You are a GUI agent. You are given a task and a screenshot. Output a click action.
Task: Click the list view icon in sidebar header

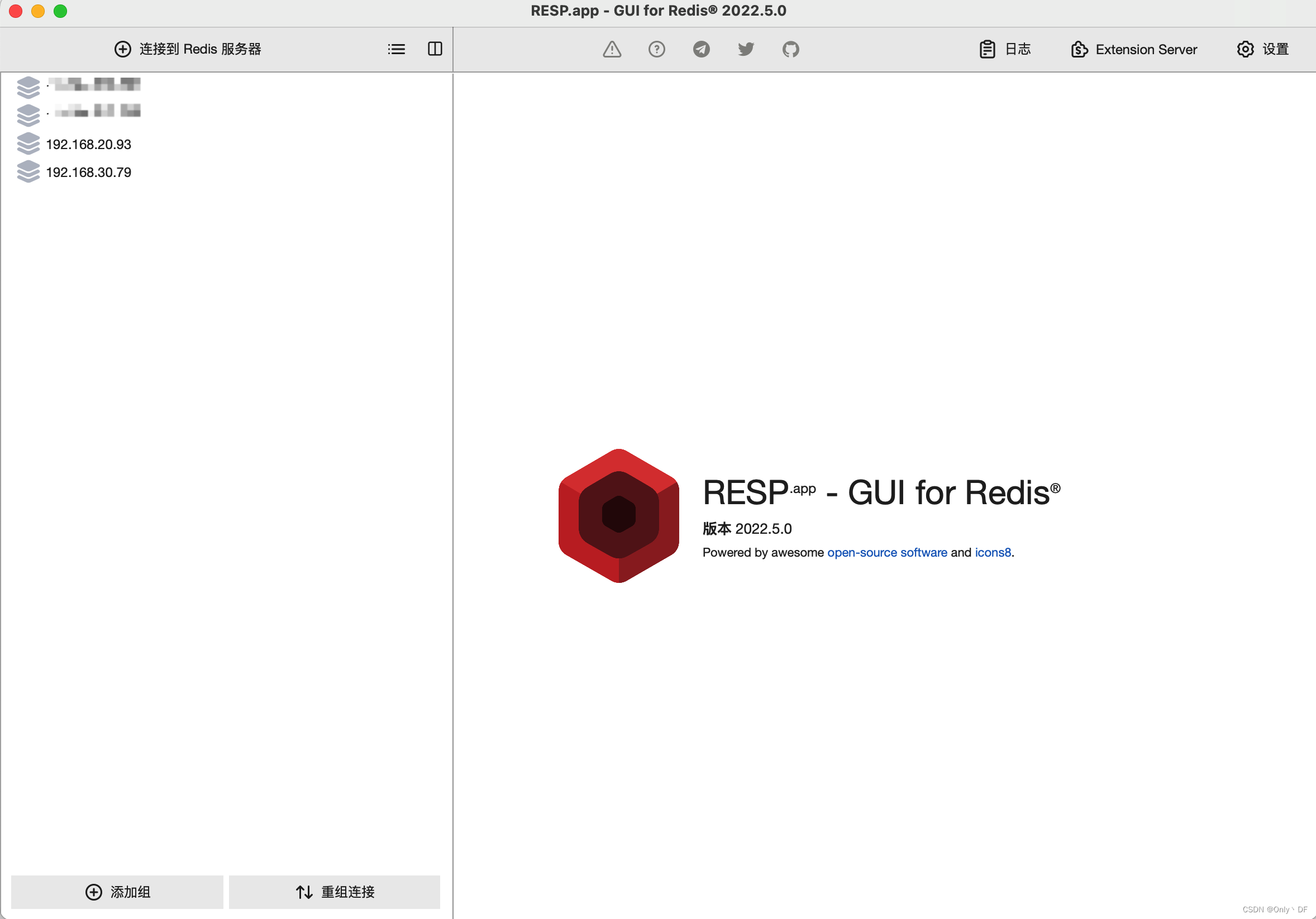coord(396,49)
